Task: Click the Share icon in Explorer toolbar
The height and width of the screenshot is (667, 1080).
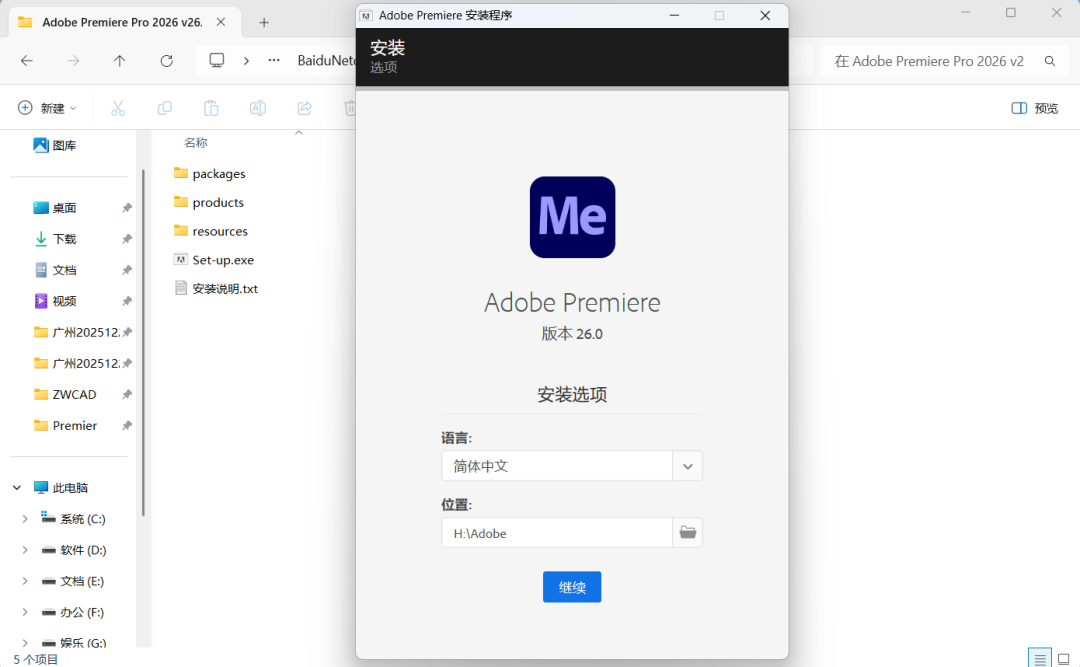Action: coord(305,108)
